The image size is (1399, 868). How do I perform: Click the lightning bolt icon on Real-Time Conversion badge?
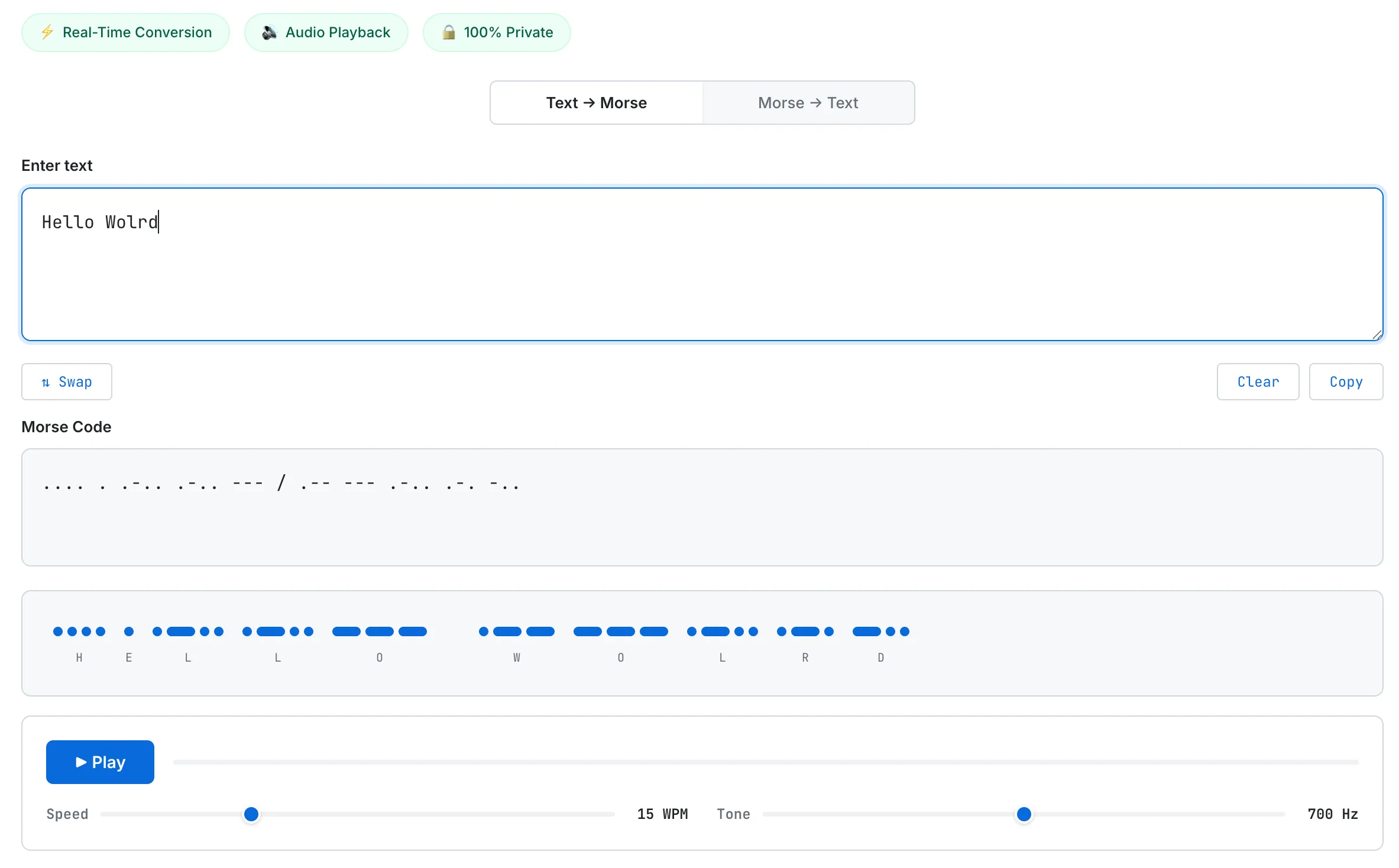point(48,33)
